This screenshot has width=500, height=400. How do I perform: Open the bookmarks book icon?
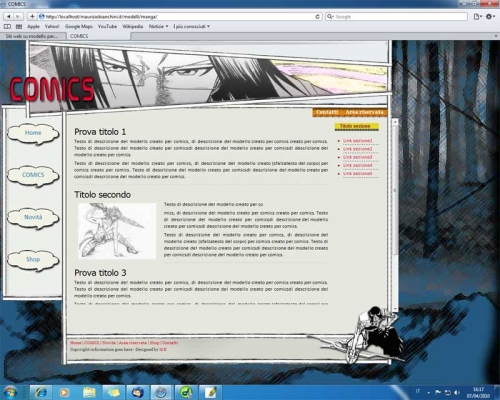tap(7, 26)
